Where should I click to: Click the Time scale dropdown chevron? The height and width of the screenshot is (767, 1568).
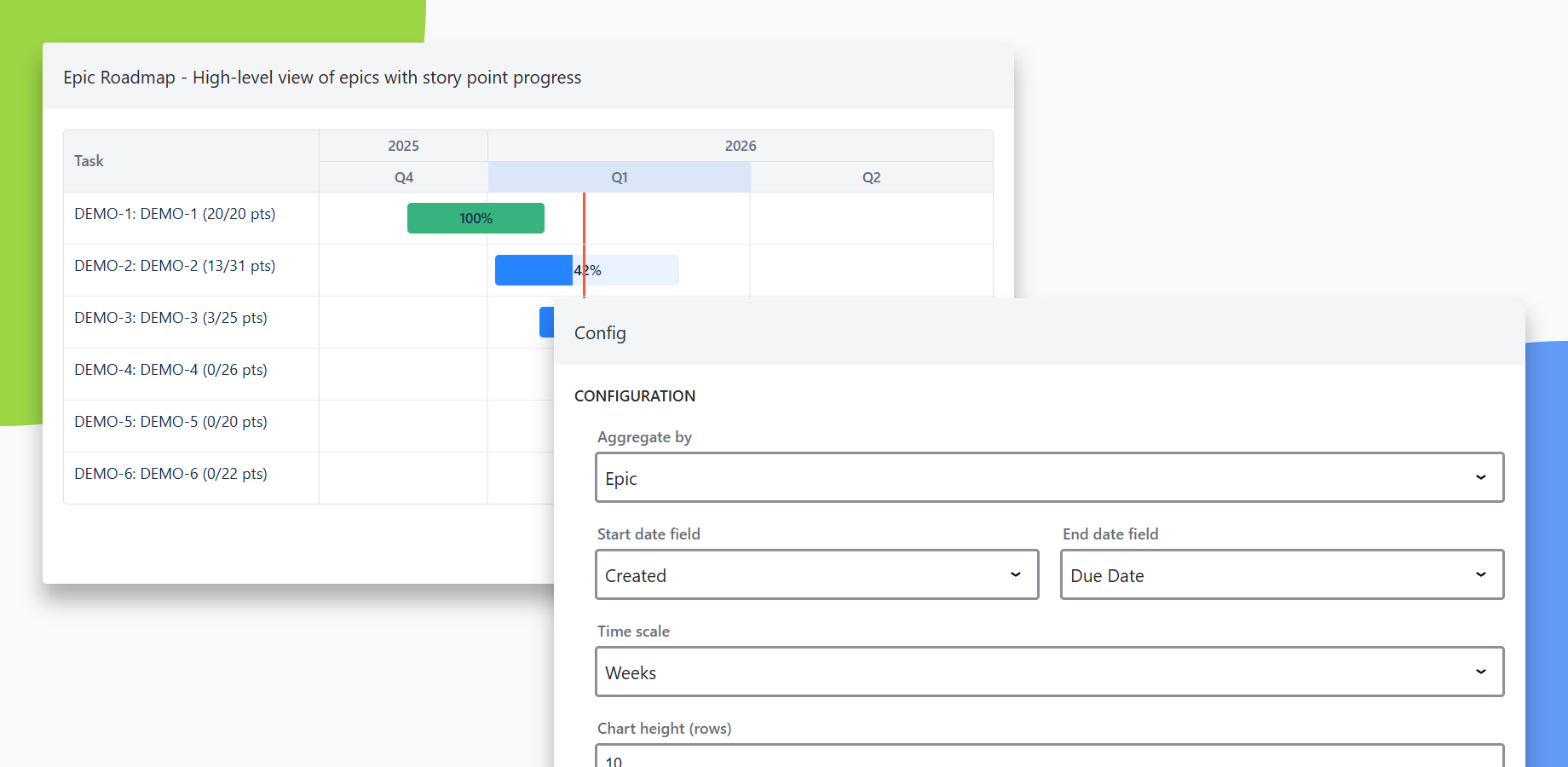click(1480, 672)
